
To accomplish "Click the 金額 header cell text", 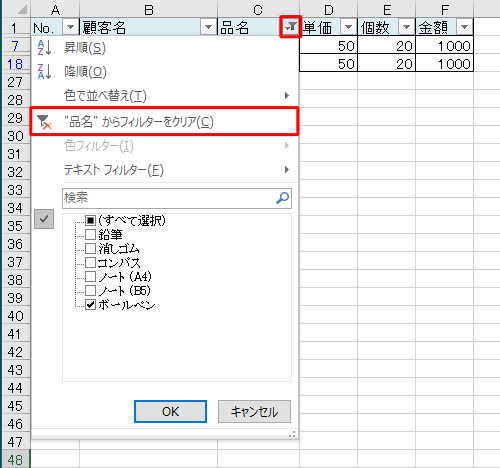I will [x=433, y=27].
